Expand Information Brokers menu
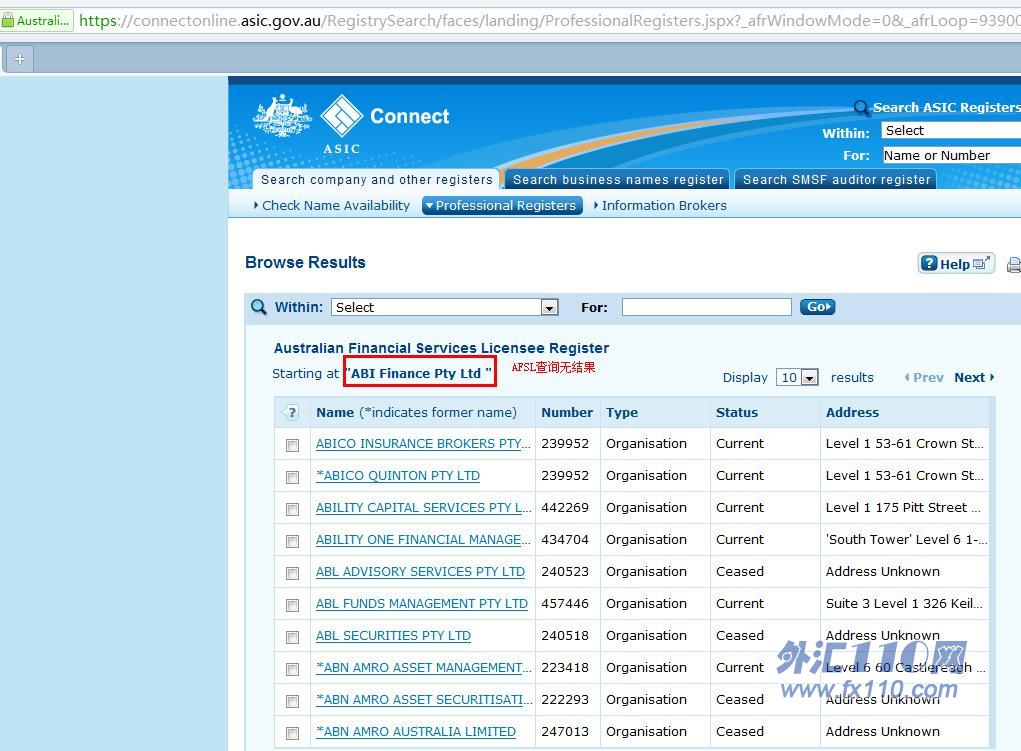Screen dimensions: 1021x751 [660, 205]
